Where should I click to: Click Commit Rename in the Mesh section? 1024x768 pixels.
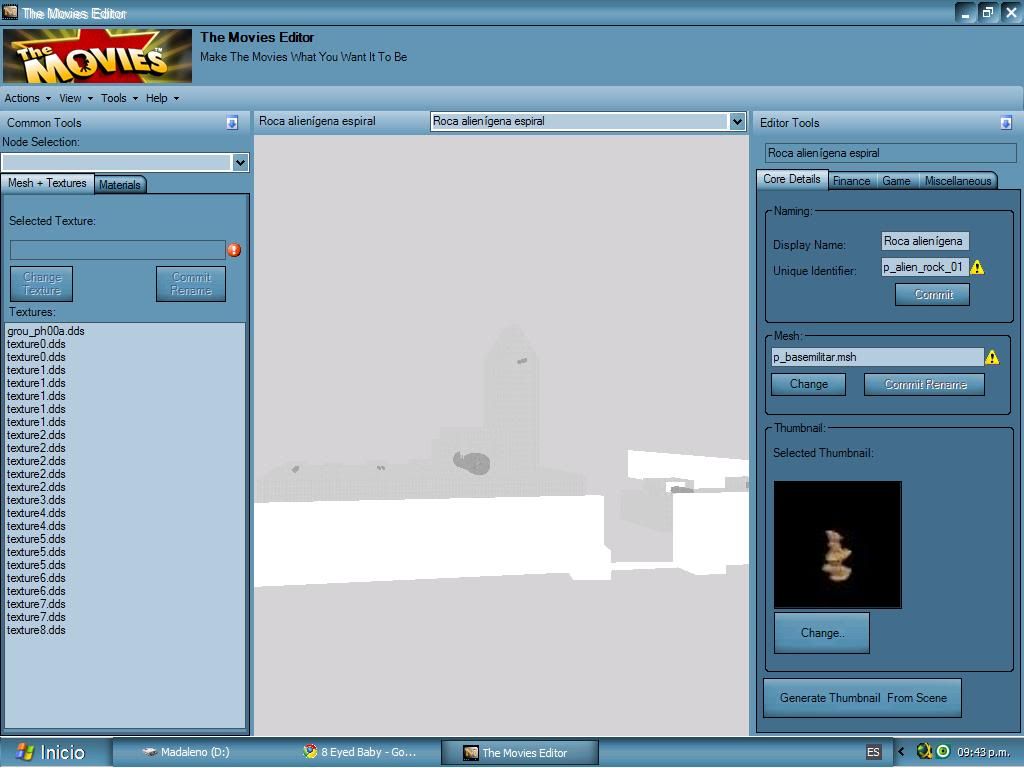(925, 385)
